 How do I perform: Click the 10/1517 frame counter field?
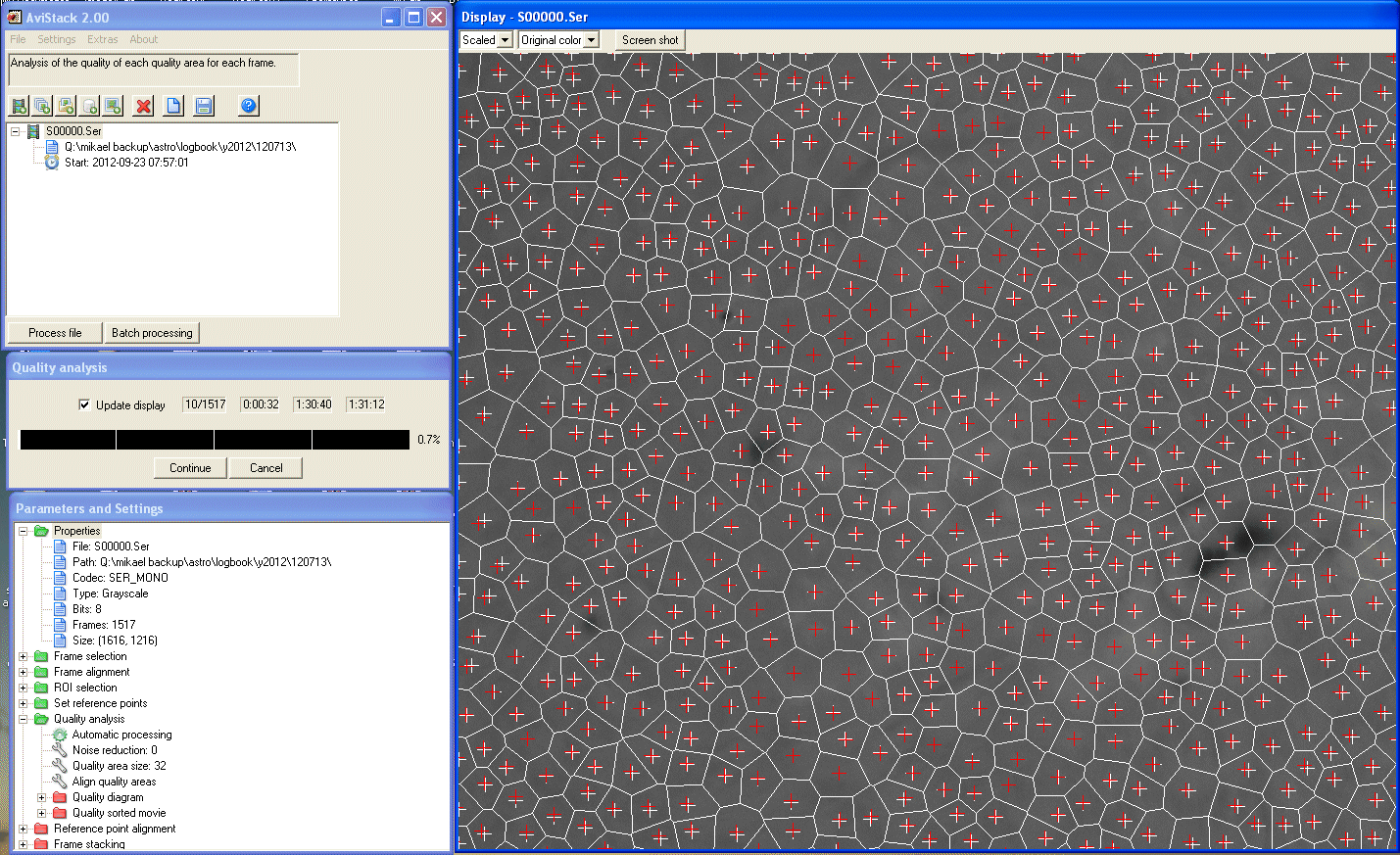coord(205,404)
